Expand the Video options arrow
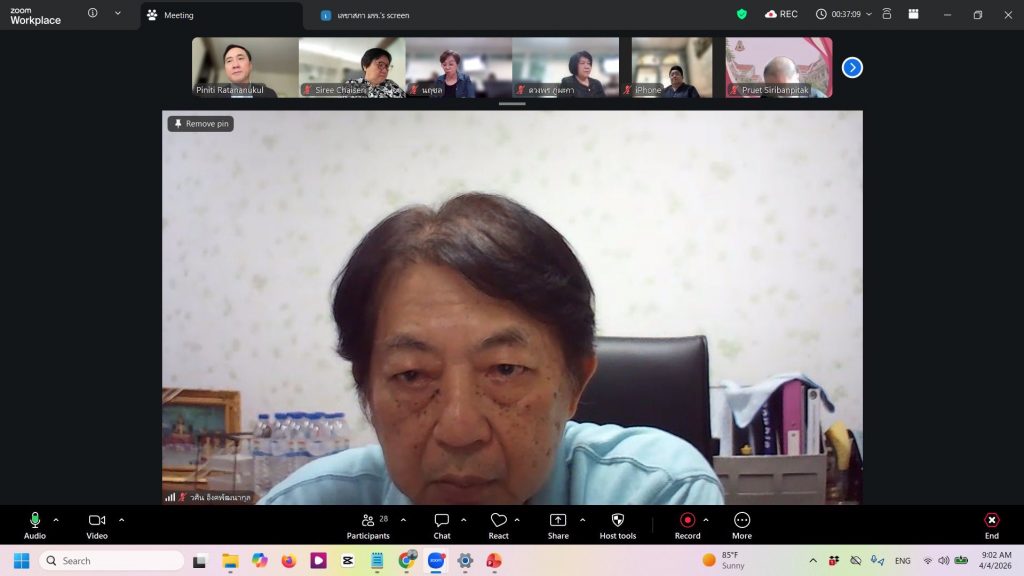Viewport: 1024px width, 576px height. coord(122,520)
